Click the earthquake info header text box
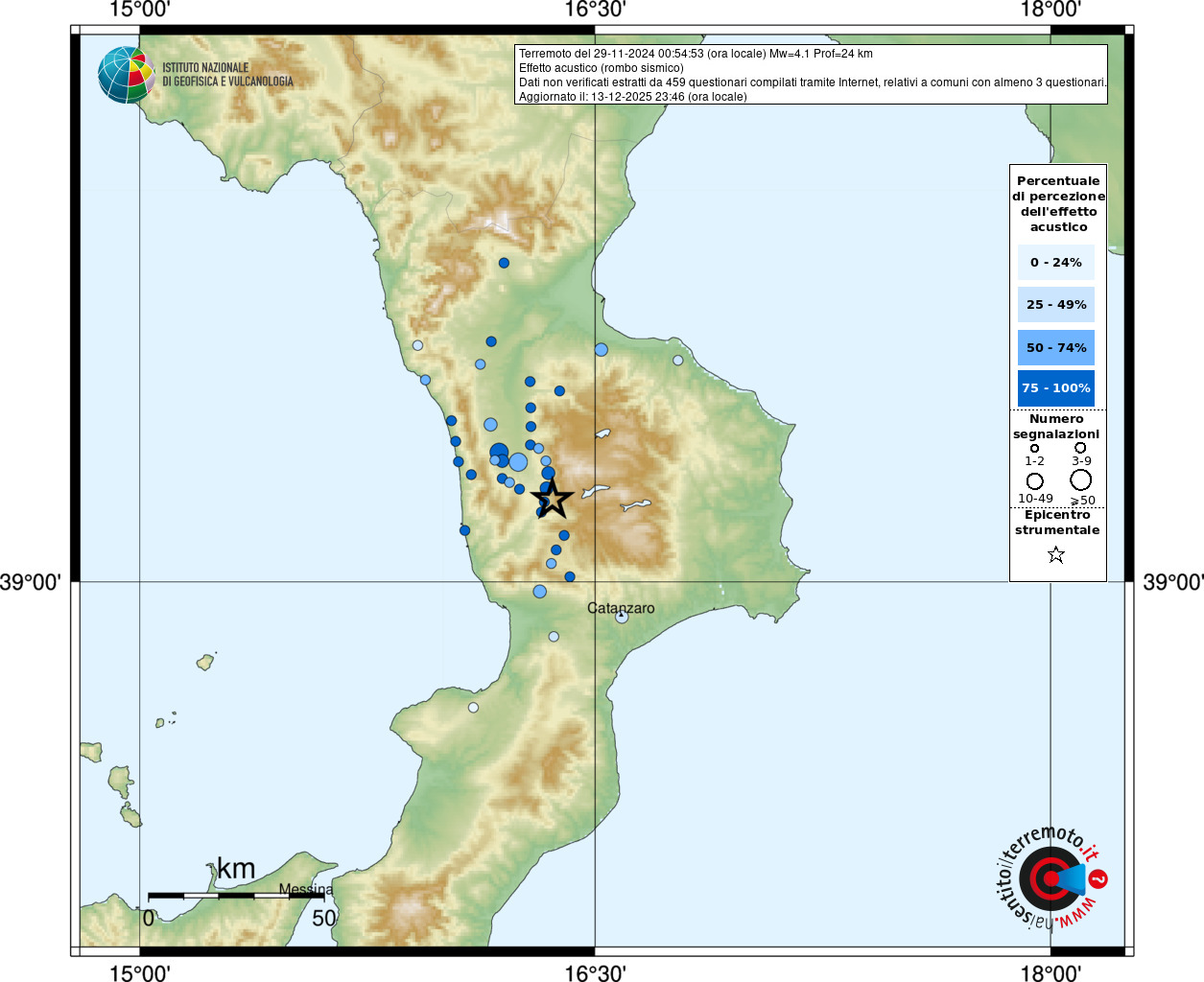This screenshot has height=982, width=1204. [x=811, y=75]
